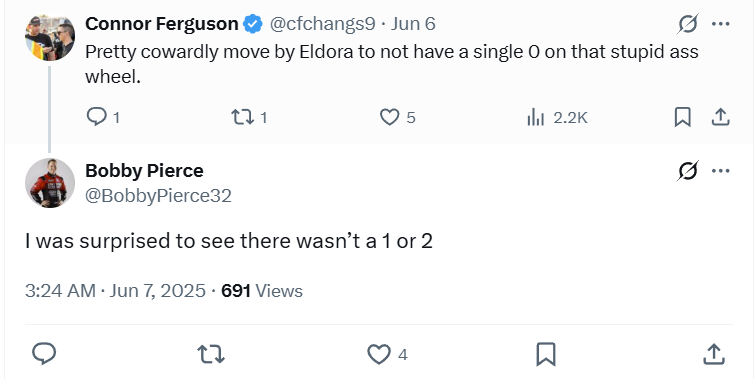Open Connor Ferguson's profile picture
This screenshot has height=379, width=754.
coord(50,38)
